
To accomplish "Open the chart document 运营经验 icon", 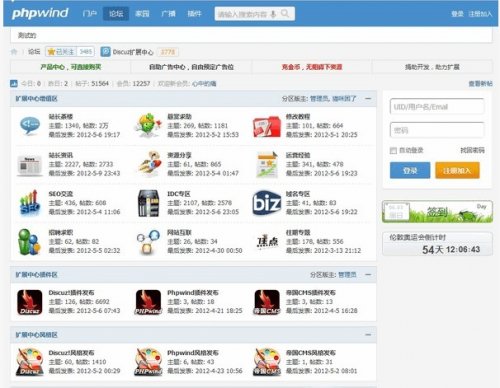I will (267, 164).
